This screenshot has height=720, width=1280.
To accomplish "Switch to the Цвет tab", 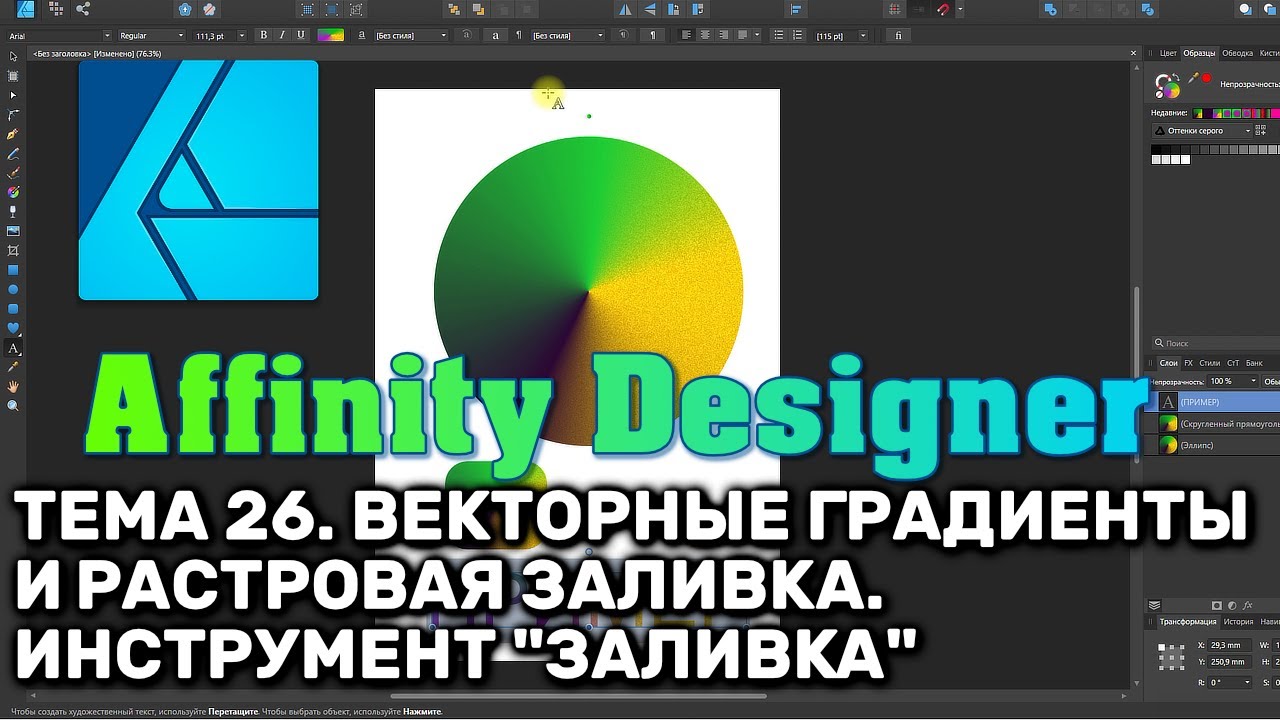I will (x=1167, y=53).
